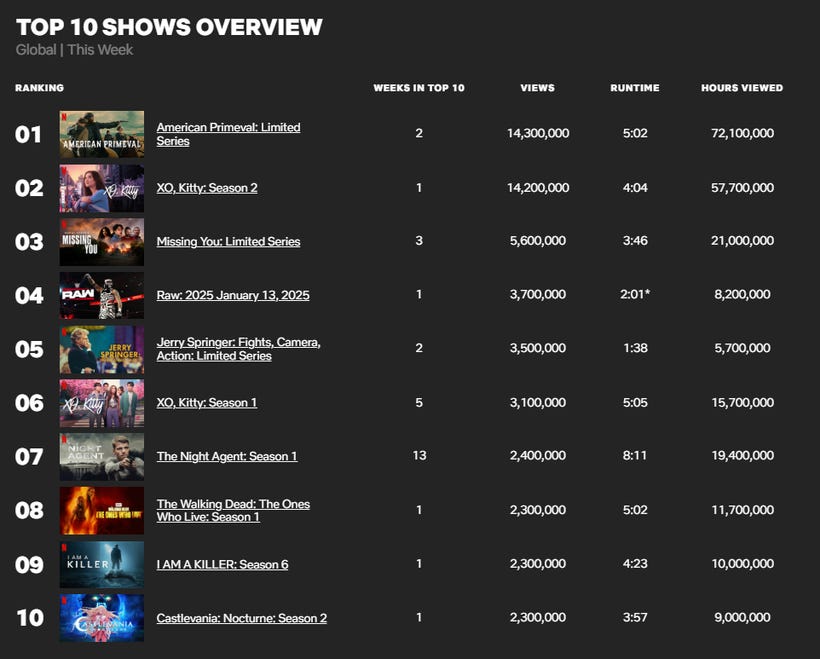Click the 21,000,000 hours viewed value
Image resolution: width=820 pixels, height=659 pixels.
tap(743, 241)
